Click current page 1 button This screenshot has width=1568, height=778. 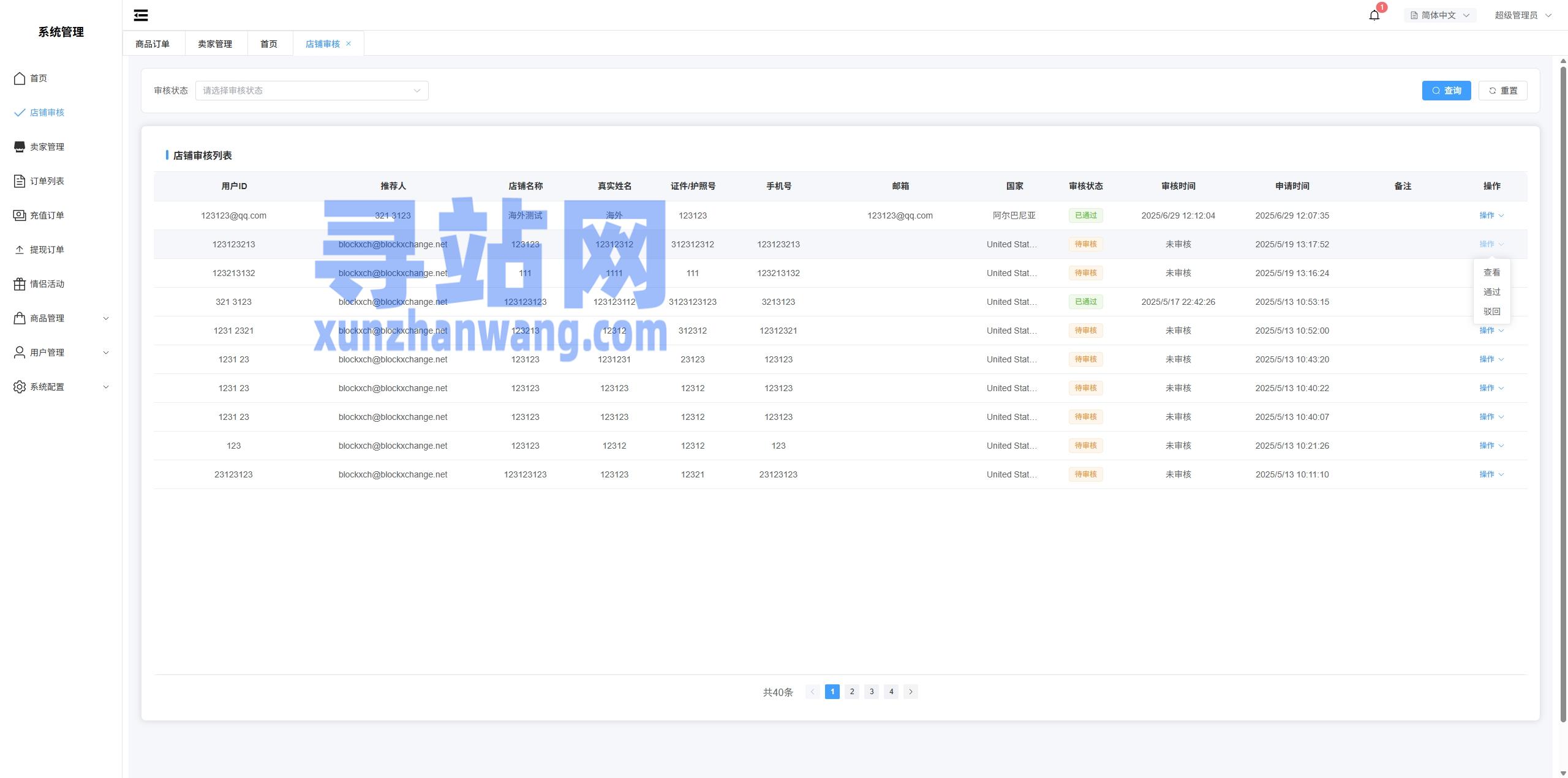832,692
